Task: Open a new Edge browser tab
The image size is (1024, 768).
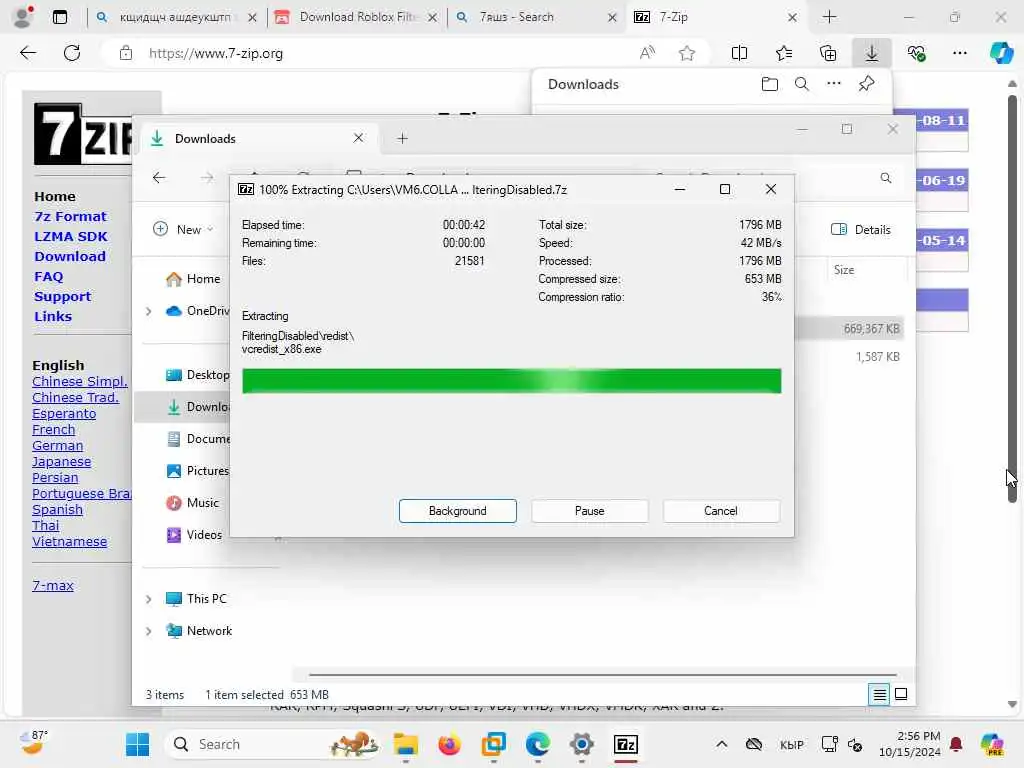Action: tap(829, 17)
